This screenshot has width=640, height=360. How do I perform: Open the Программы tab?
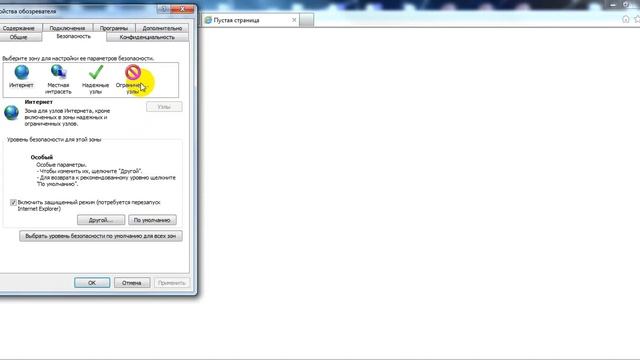coord(114,28)
